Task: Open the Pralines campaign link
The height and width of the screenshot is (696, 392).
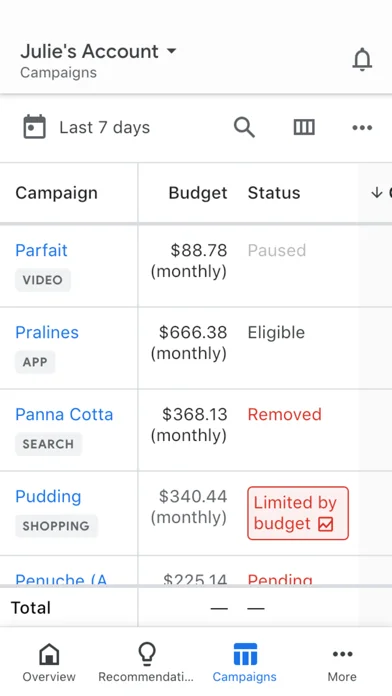Action: (x=47, y=332)
